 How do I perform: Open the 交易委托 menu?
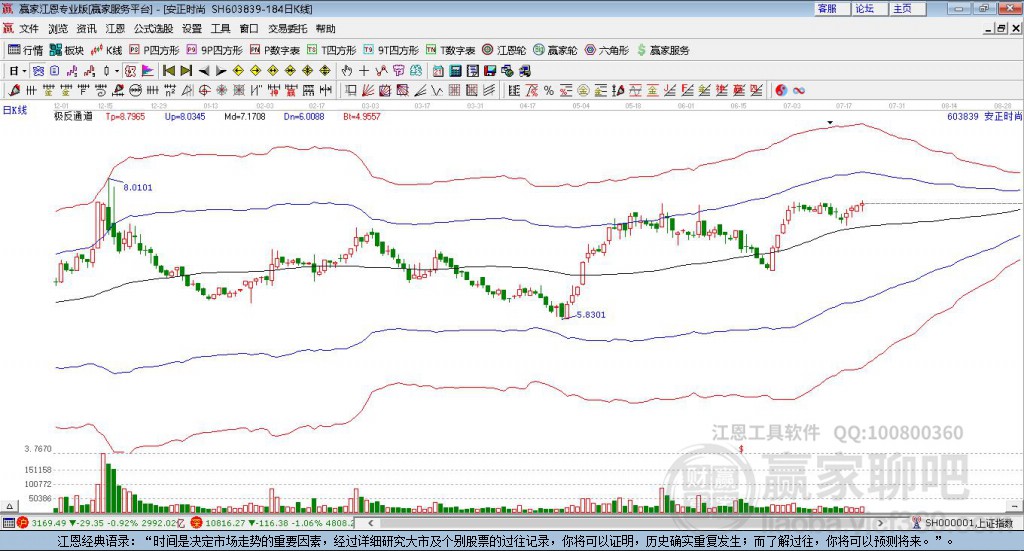287,29
